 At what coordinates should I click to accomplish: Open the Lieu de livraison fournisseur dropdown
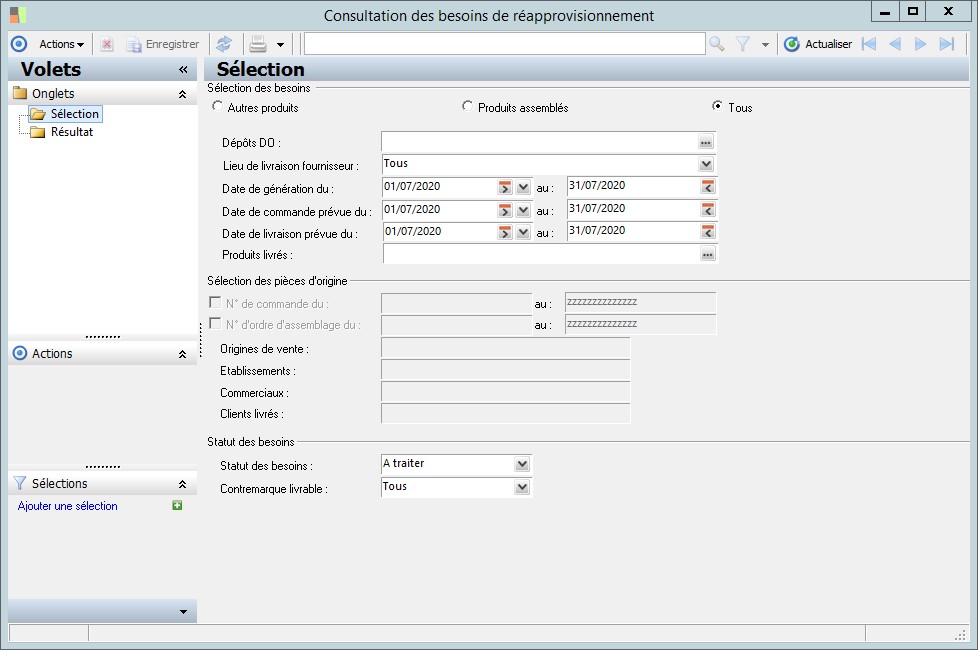(706, 164)
